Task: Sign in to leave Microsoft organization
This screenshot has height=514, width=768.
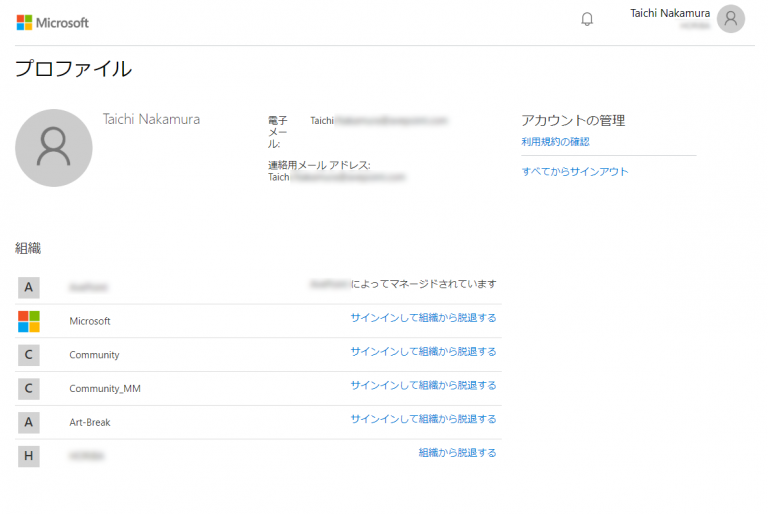Action: pos(423,318)
